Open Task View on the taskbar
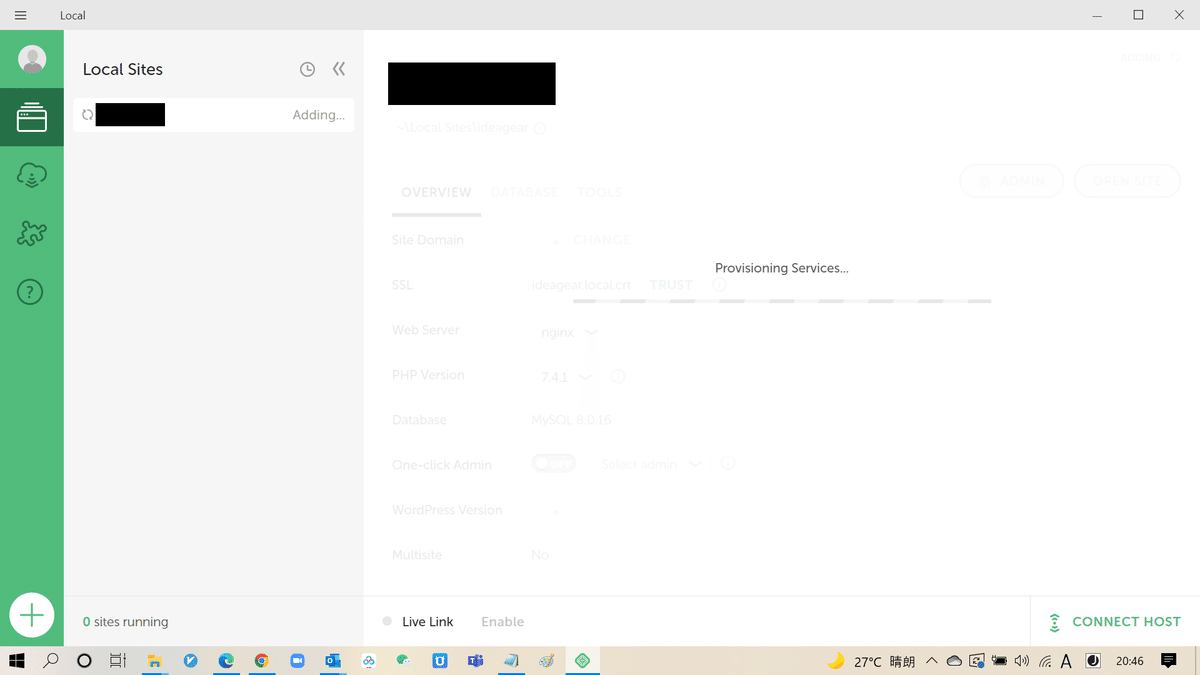The width and height of the screenshot is (1200, 675). 117,661
